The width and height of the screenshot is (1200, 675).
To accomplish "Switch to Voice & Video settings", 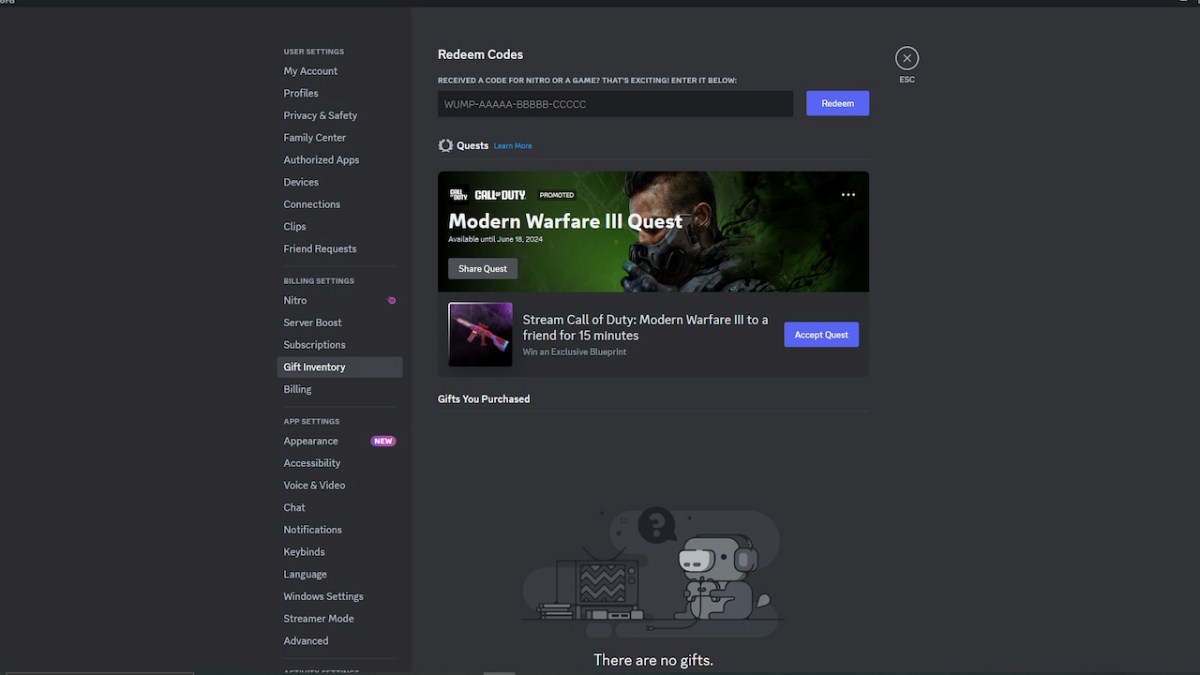I will [314, 485].
